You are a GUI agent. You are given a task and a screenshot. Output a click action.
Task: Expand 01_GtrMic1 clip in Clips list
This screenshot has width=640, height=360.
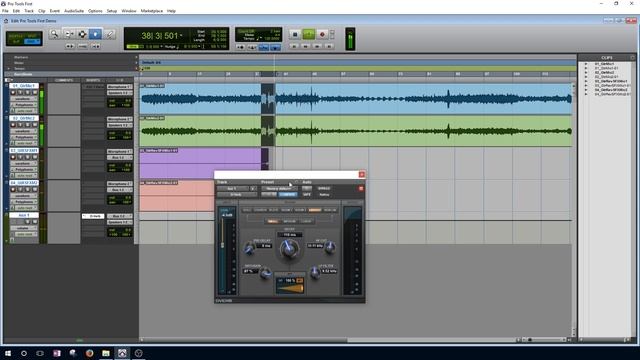point(586,64)
